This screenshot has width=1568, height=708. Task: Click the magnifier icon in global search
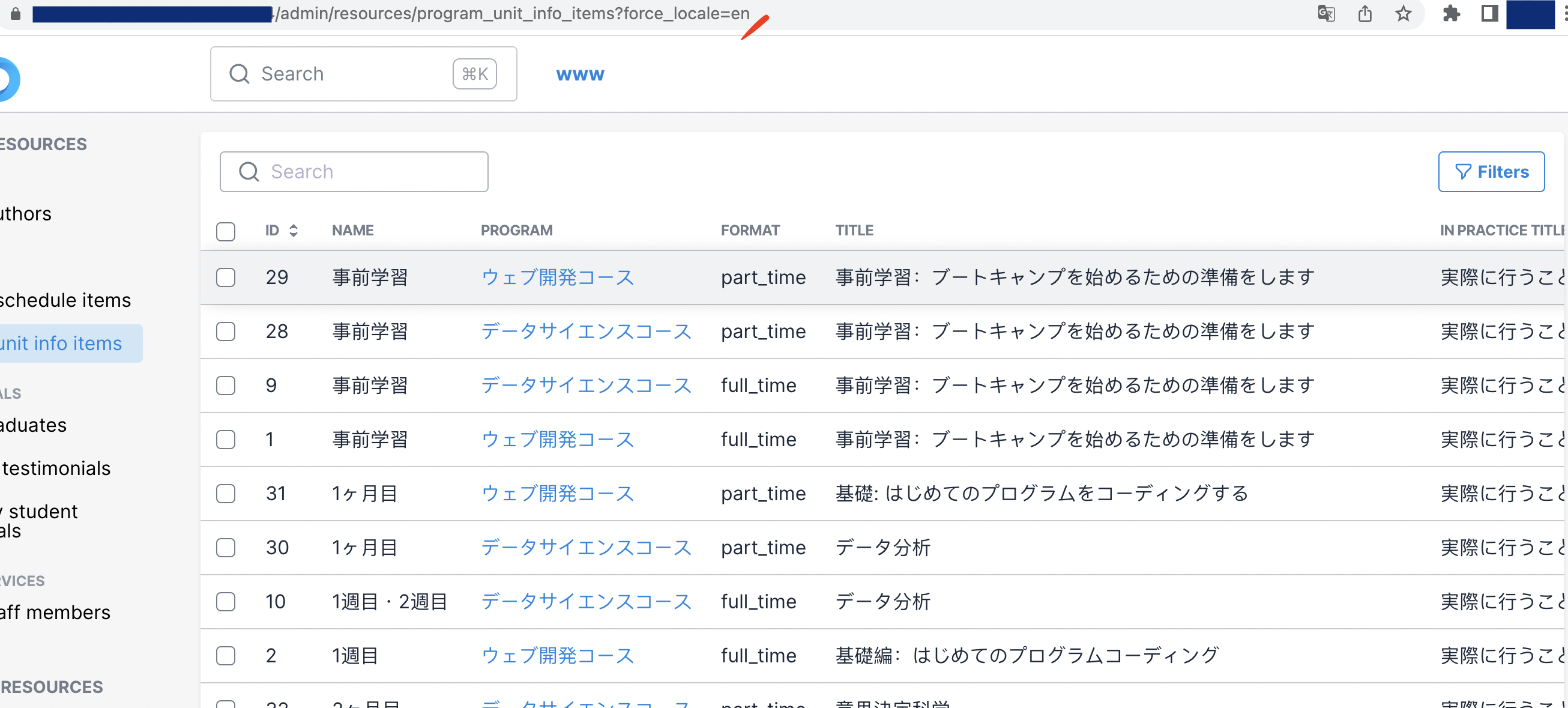(239, 74)
